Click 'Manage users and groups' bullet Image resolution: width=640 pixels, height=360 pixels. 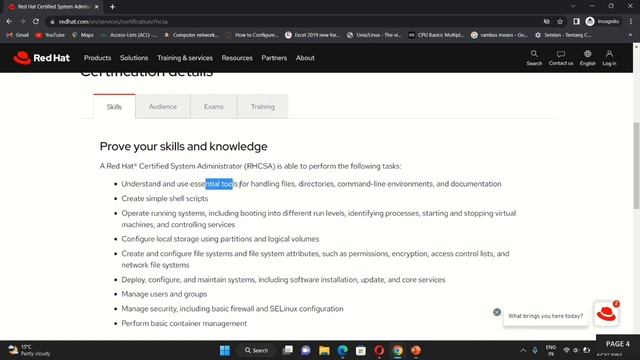pyautogui.click(x=164, y=294)
